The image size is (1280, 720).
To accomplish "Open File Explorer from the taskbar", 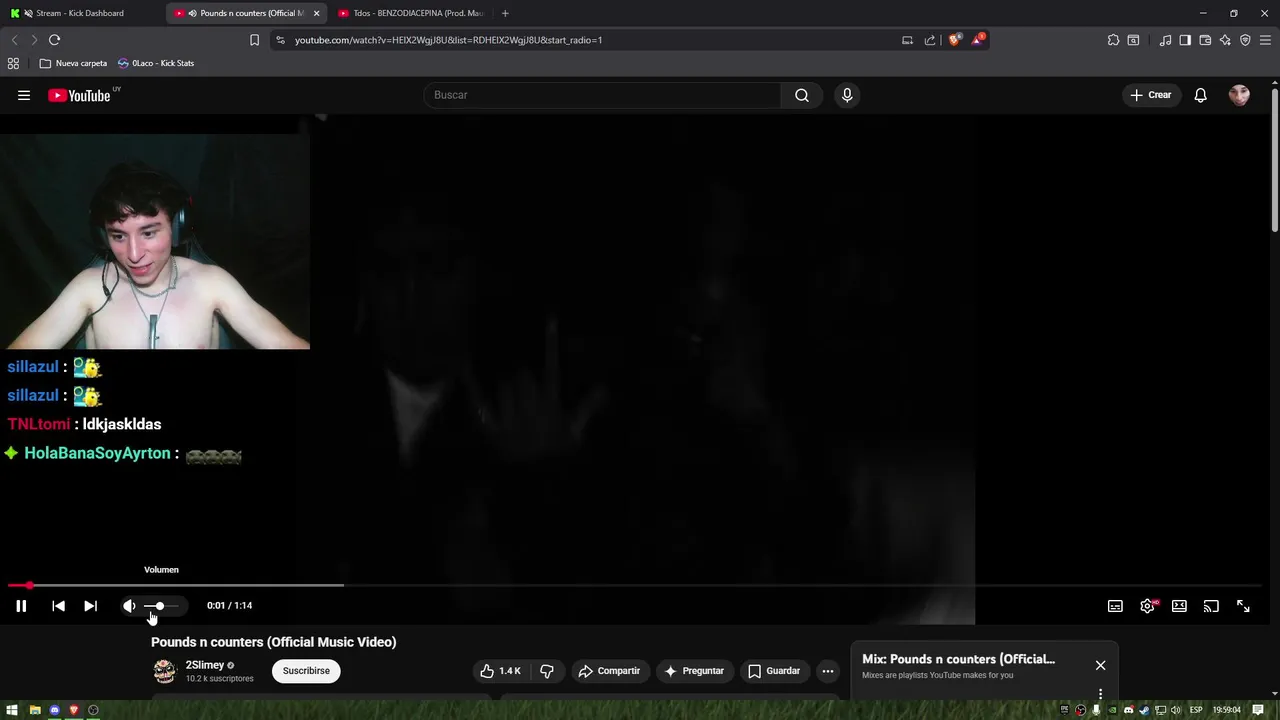I will point(35,710).
